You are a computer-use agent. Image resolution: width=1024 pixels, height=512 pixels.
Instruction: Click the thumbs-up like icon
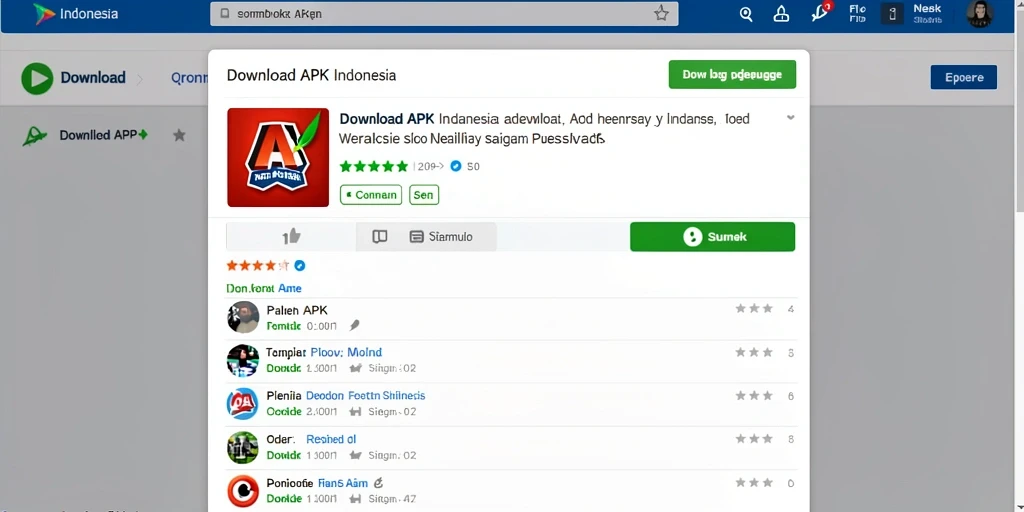click(x=291, y=236)
